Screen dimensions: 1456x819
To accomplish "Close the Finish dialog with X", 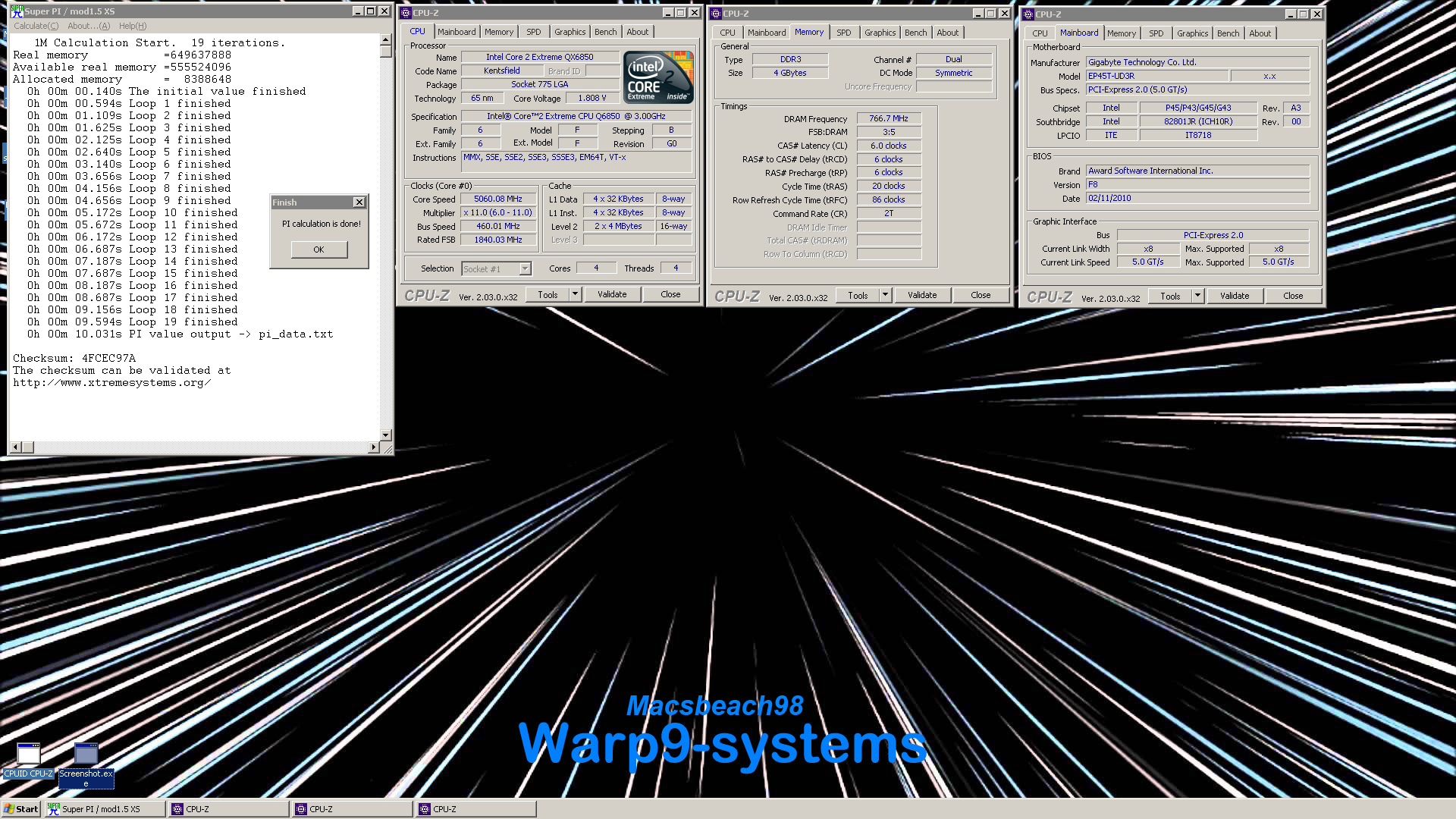I will [359, 202].
